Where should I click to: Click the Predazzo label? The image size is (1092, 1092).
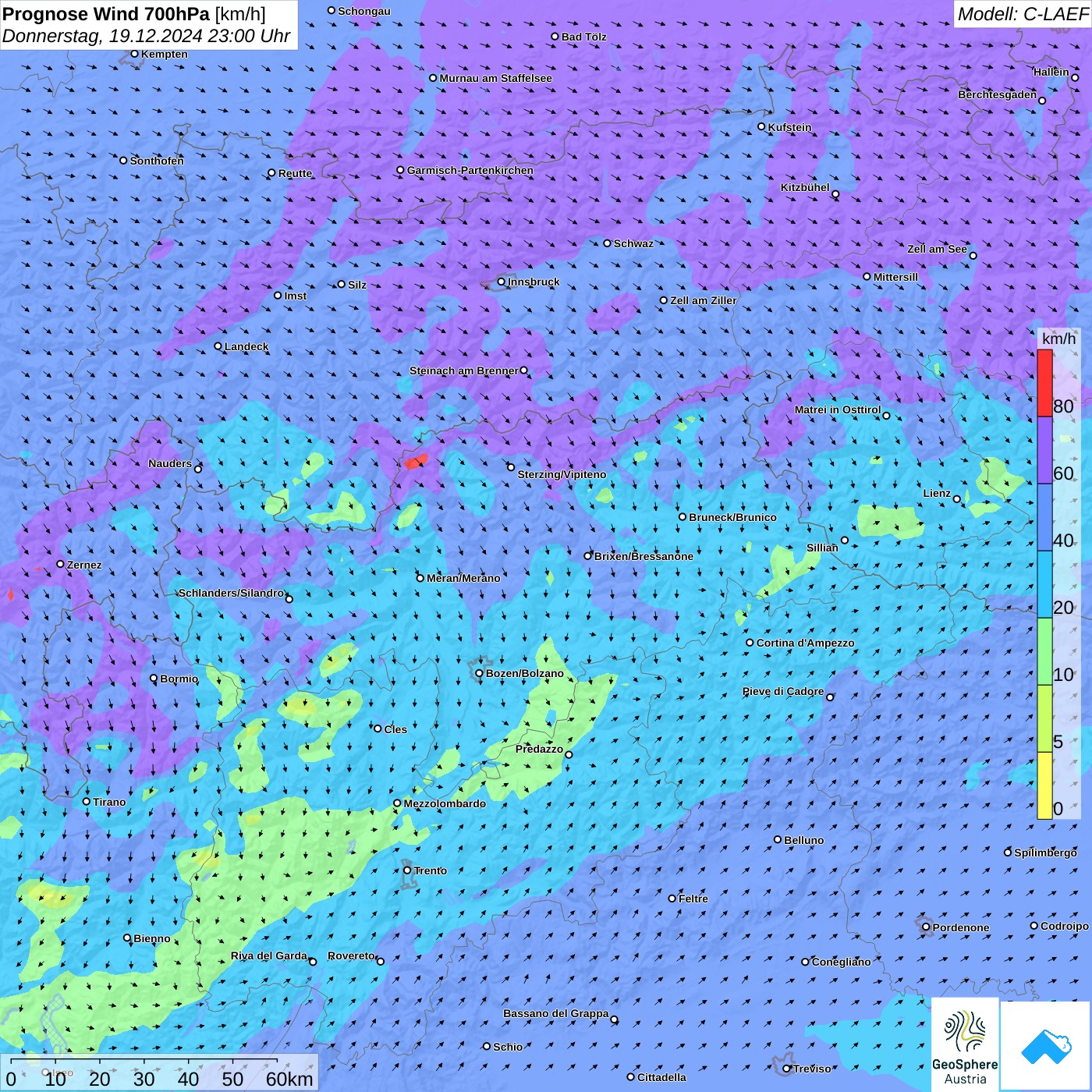(539, 749)
